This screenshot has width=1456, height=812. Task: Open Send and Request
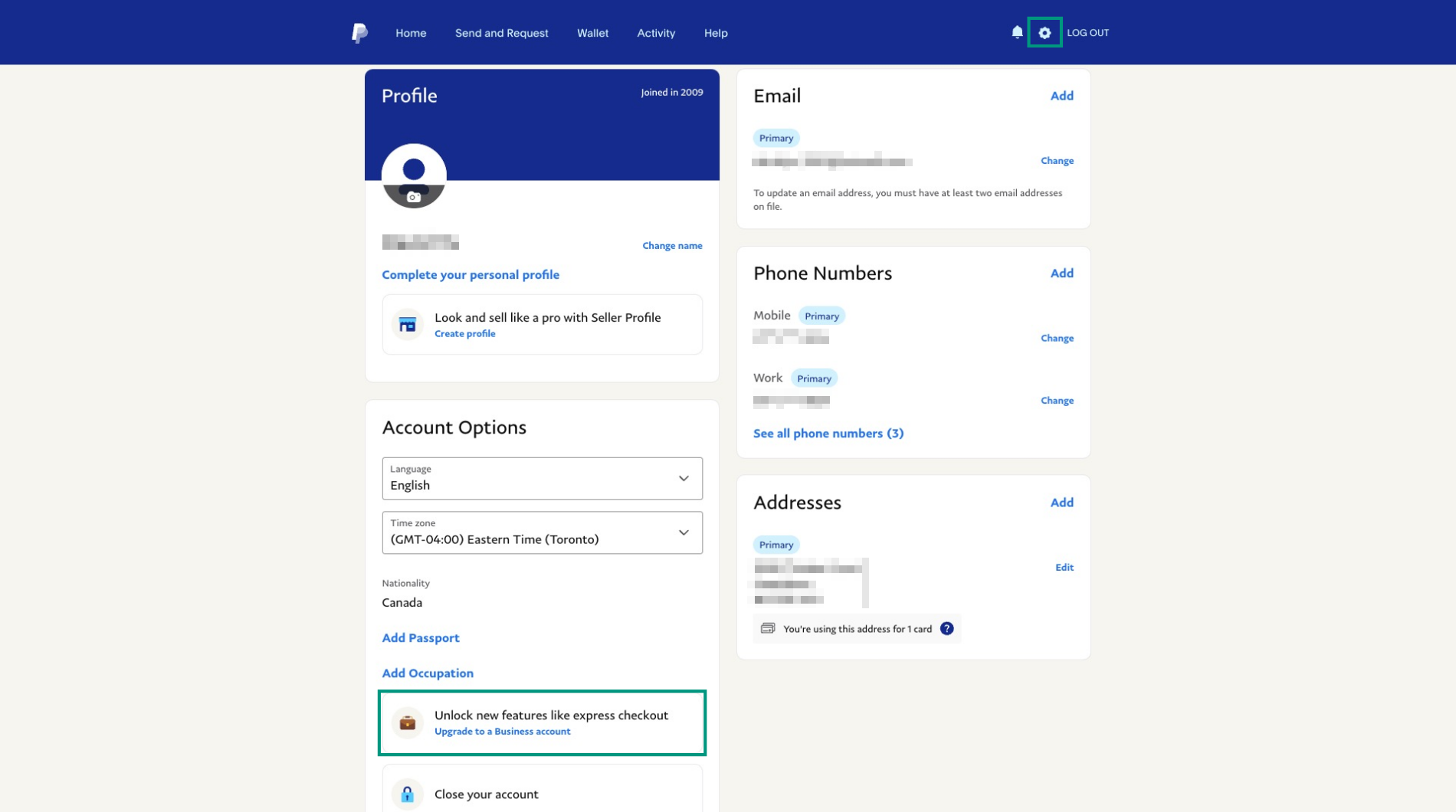(502, 33)
